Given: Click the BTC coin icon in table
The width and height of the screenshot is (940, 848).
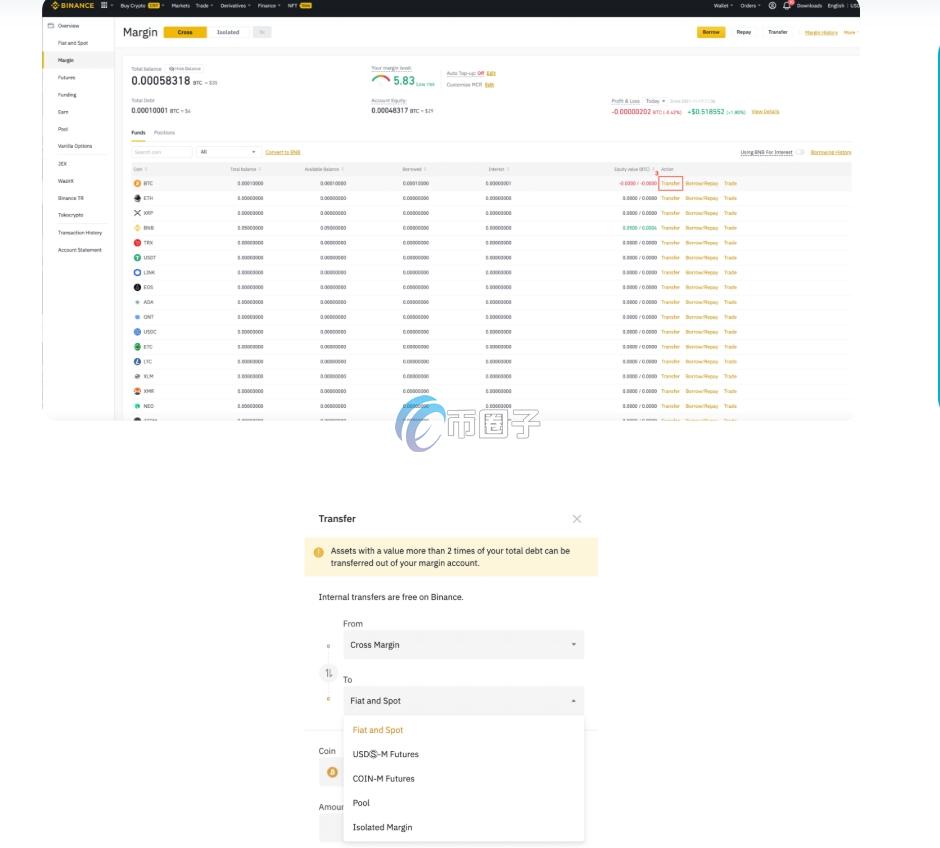Looking at the screenshot, I should tap(137, 183).
